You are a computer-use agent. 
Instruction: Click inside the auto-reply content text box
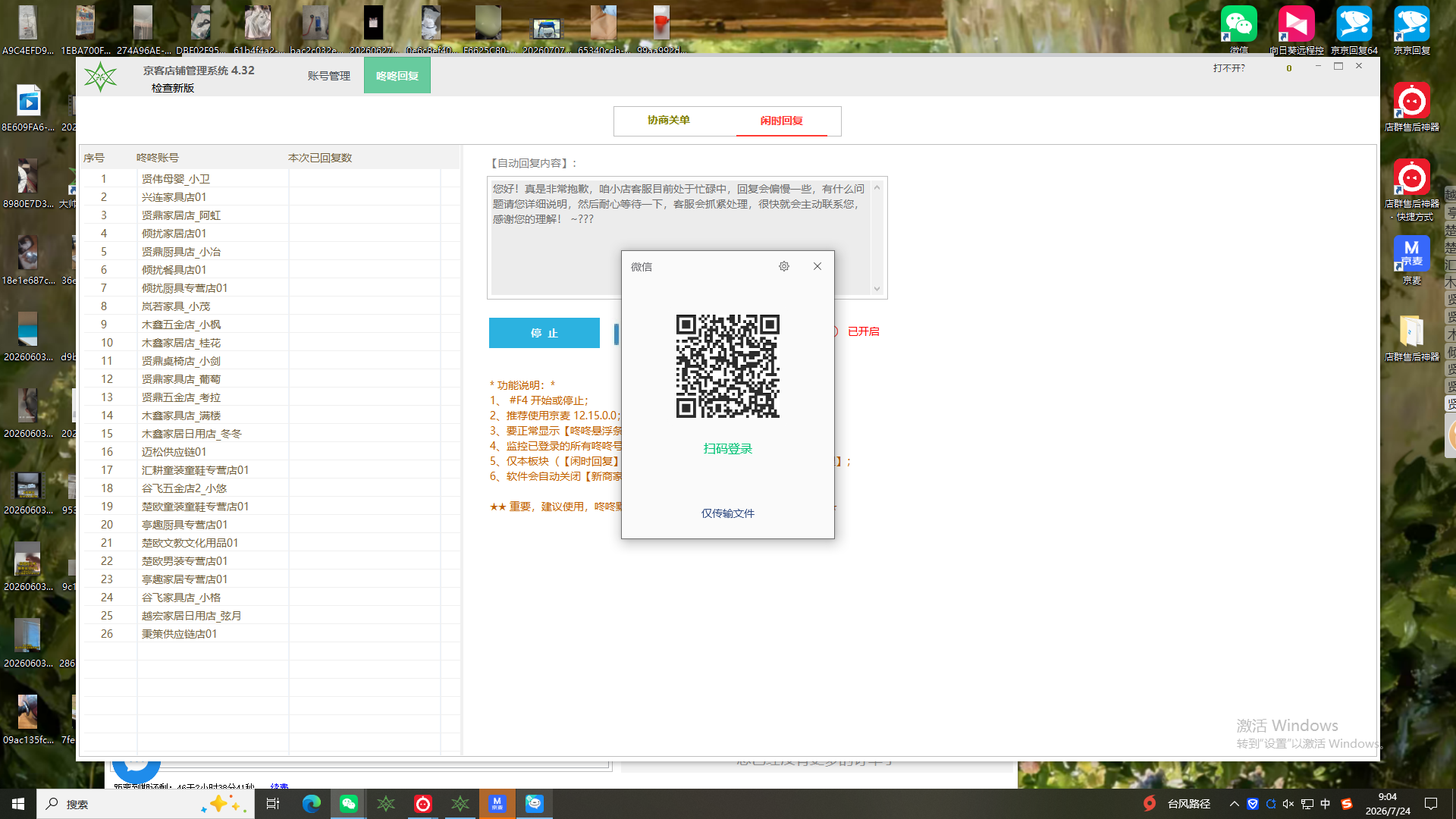coord(680,237)
